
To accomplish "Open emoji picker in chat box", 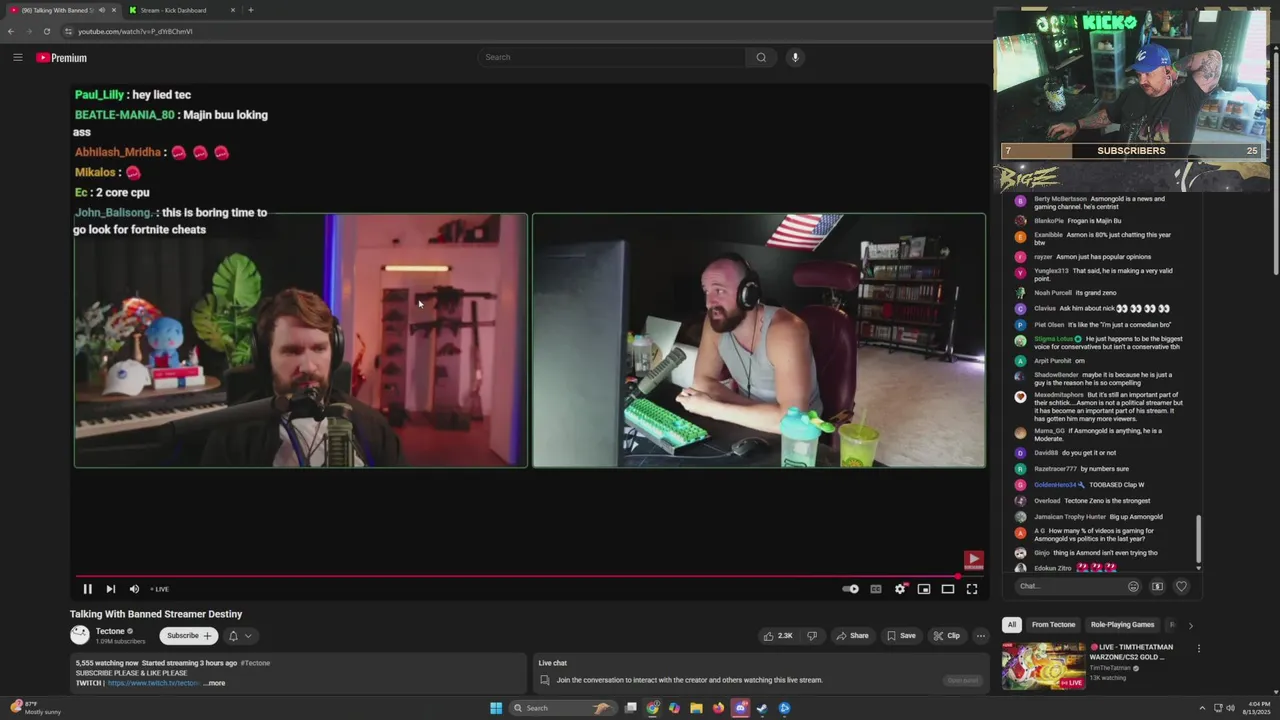I will 1133,586.
